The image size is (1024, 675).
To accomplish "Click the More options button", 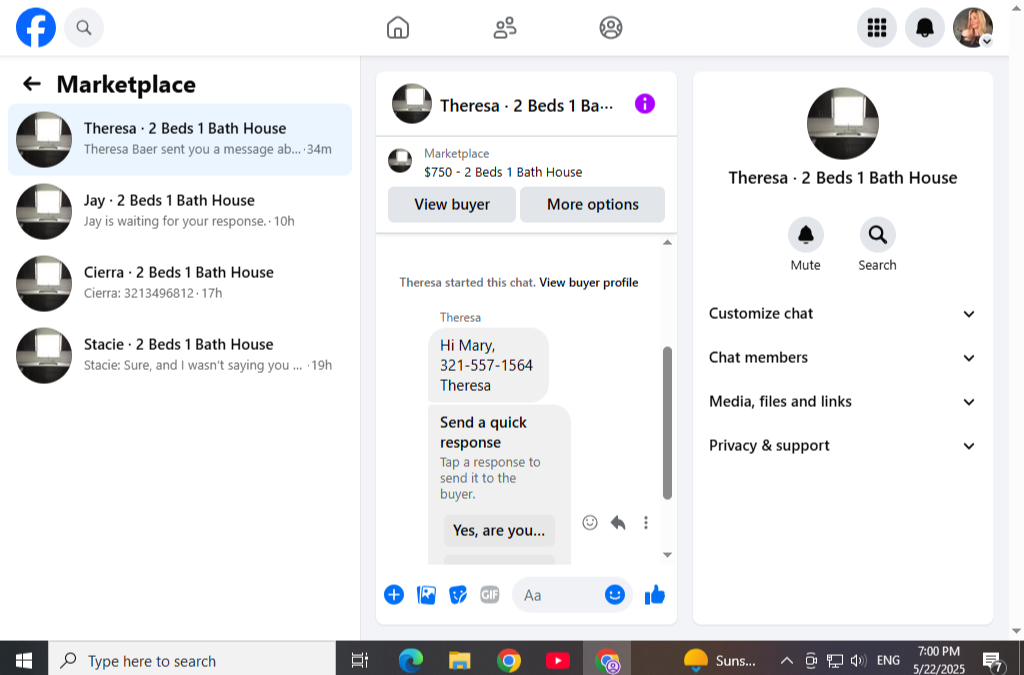I will tap(592, 204).
